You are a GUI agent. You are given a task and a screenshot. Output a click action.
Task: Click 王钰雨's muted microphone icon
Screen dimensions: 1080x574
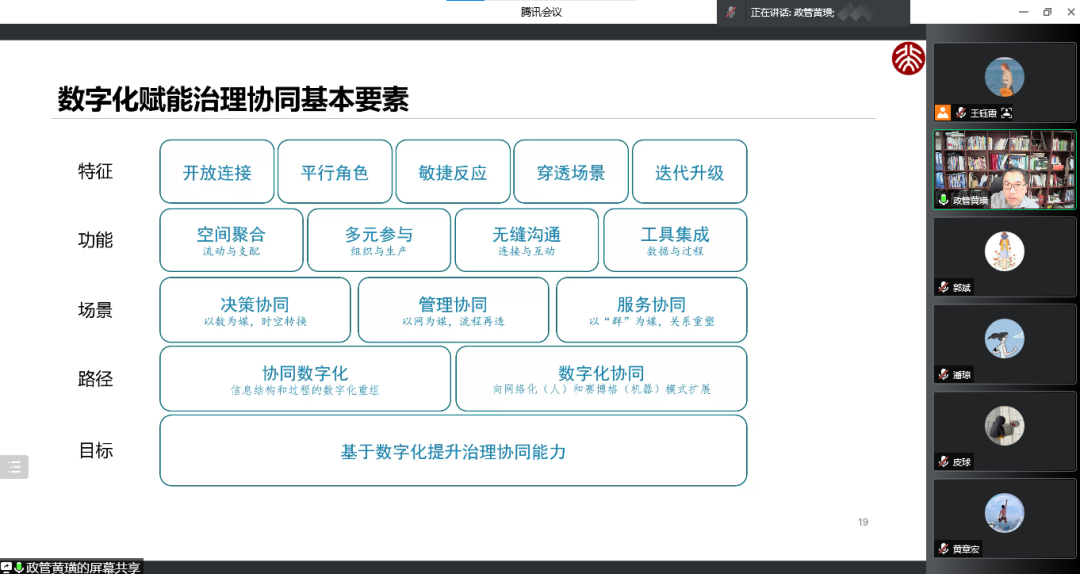pos(960,113)
